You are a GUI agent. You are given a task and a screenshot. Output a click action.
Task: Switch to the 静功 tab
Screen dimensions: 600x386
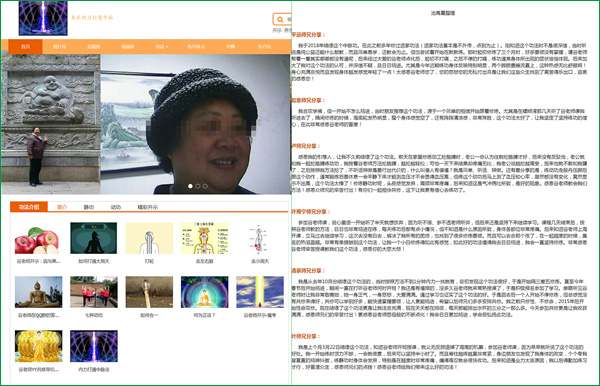89,207
